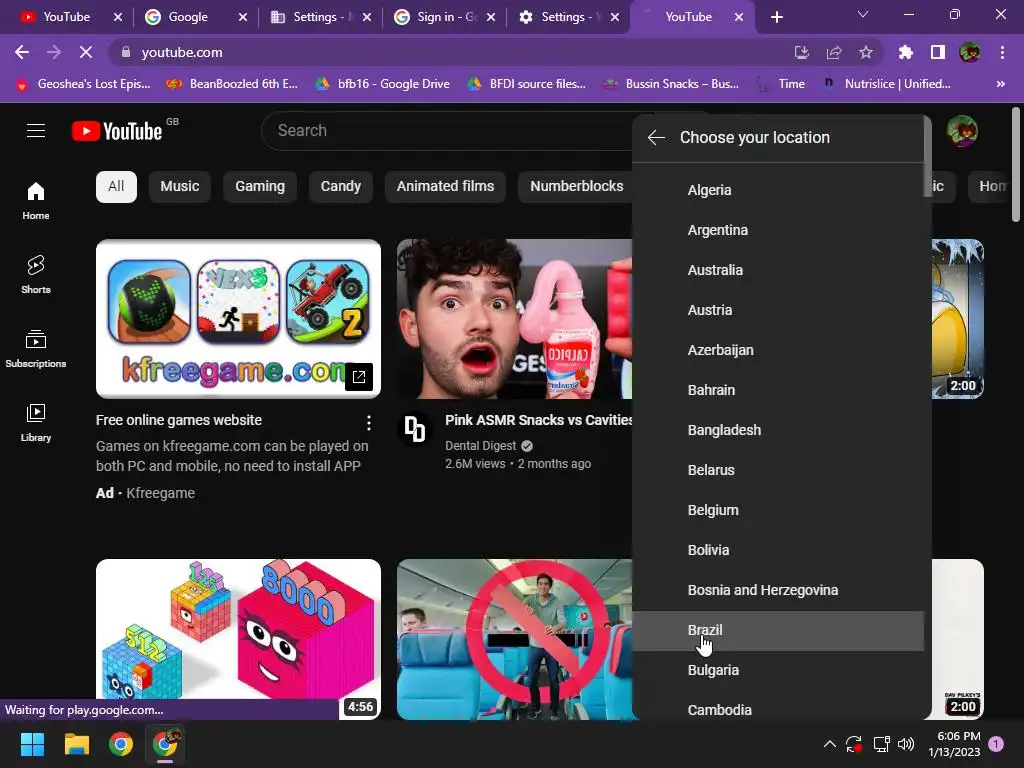
Task: Choose Austria as location
Action: tap(778, 310)
